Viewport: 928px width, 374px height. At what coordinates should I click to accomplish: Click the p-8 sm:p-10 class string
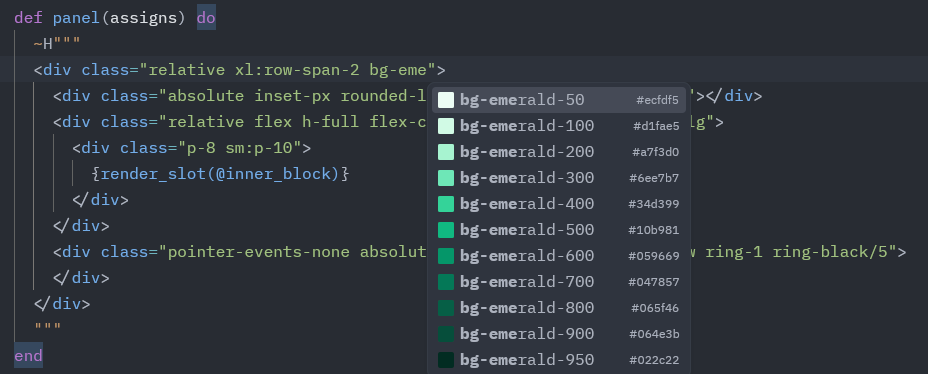244,148
